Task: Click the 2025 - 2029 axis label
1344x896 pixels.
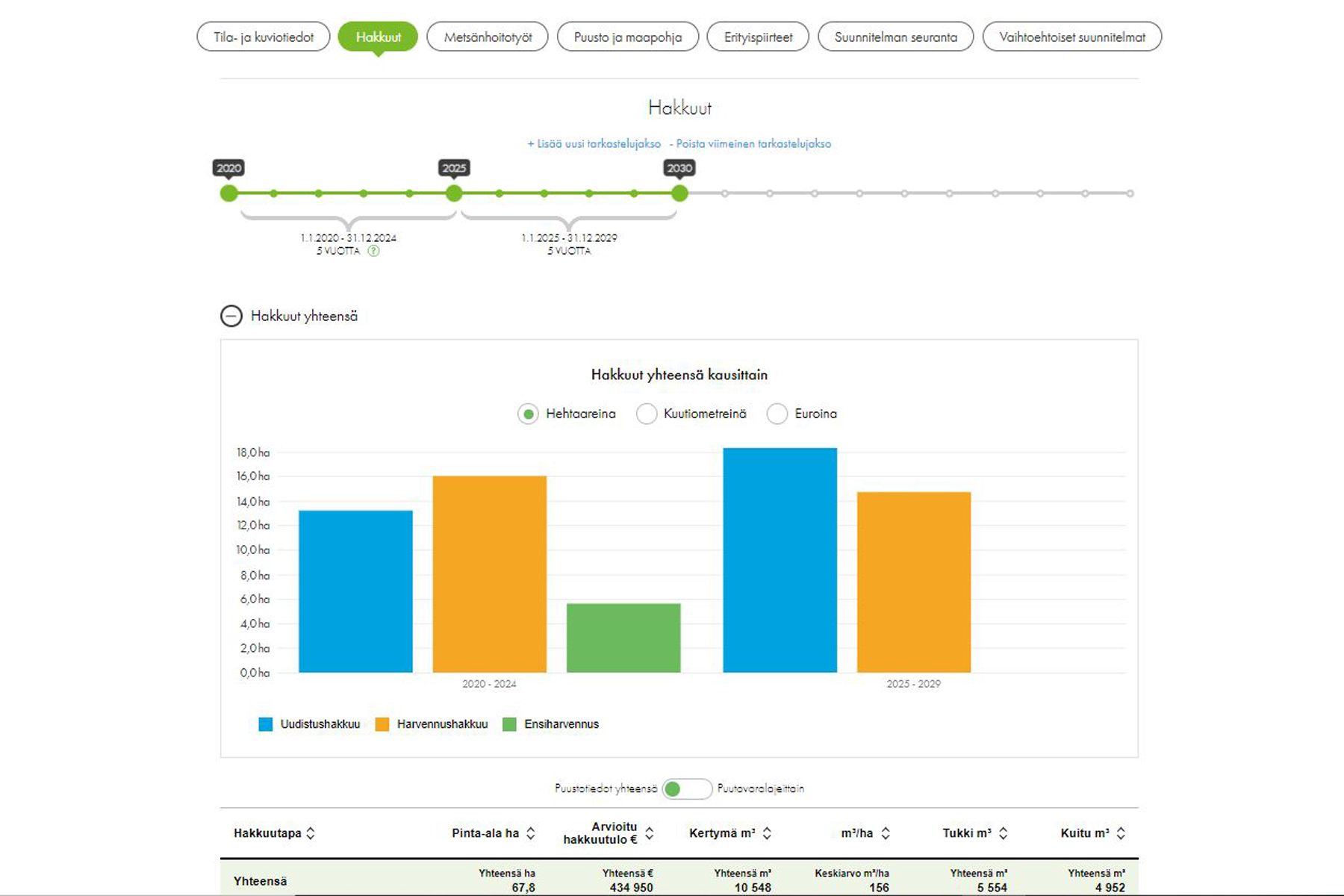Action: click(914, 684)
